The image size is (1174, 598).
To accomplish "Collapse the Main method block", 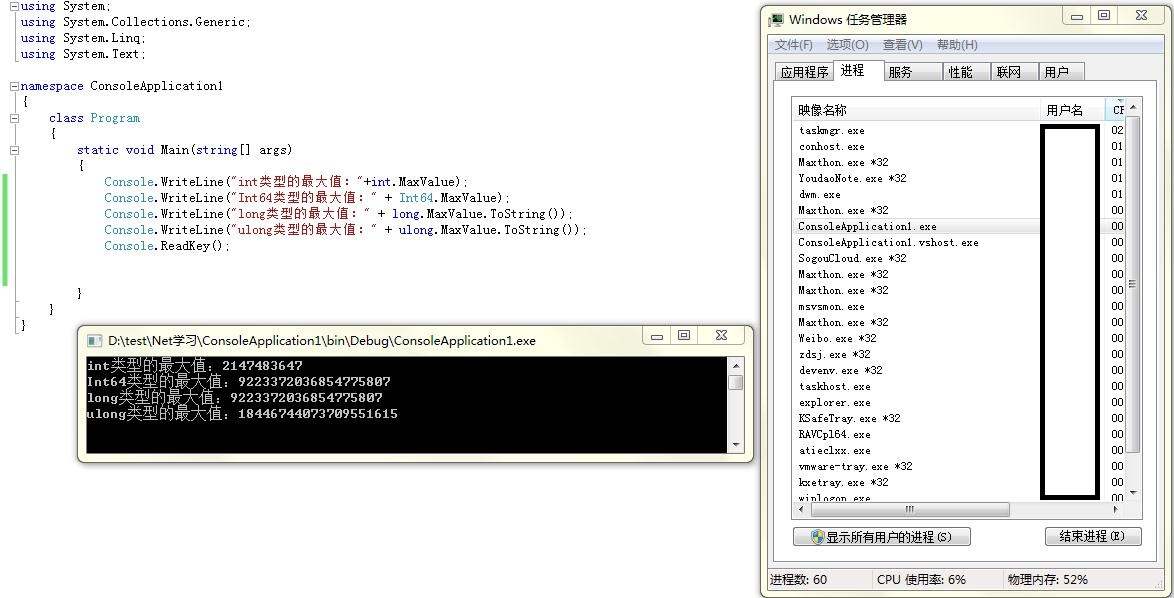I will click(x=14, y=150).
